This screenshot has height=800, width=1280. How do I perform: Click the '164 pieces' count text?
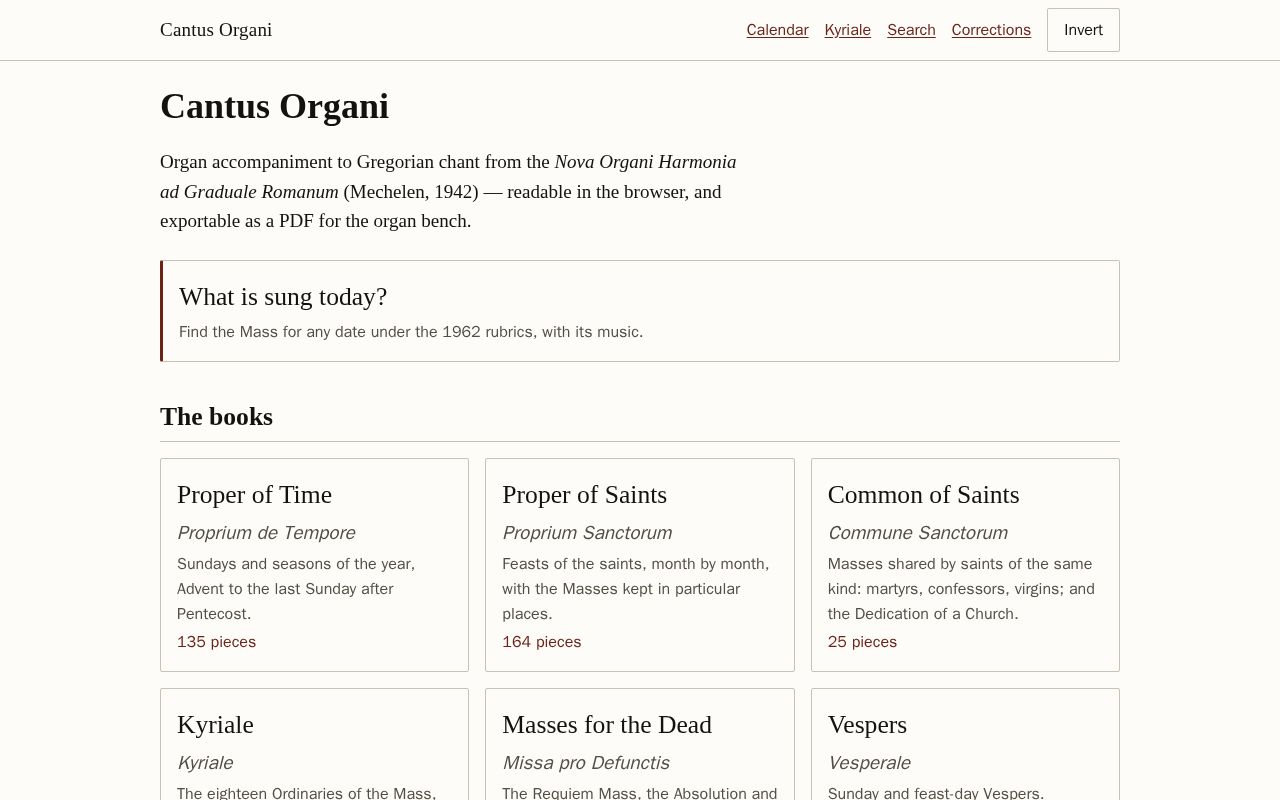tap(541, 642)
